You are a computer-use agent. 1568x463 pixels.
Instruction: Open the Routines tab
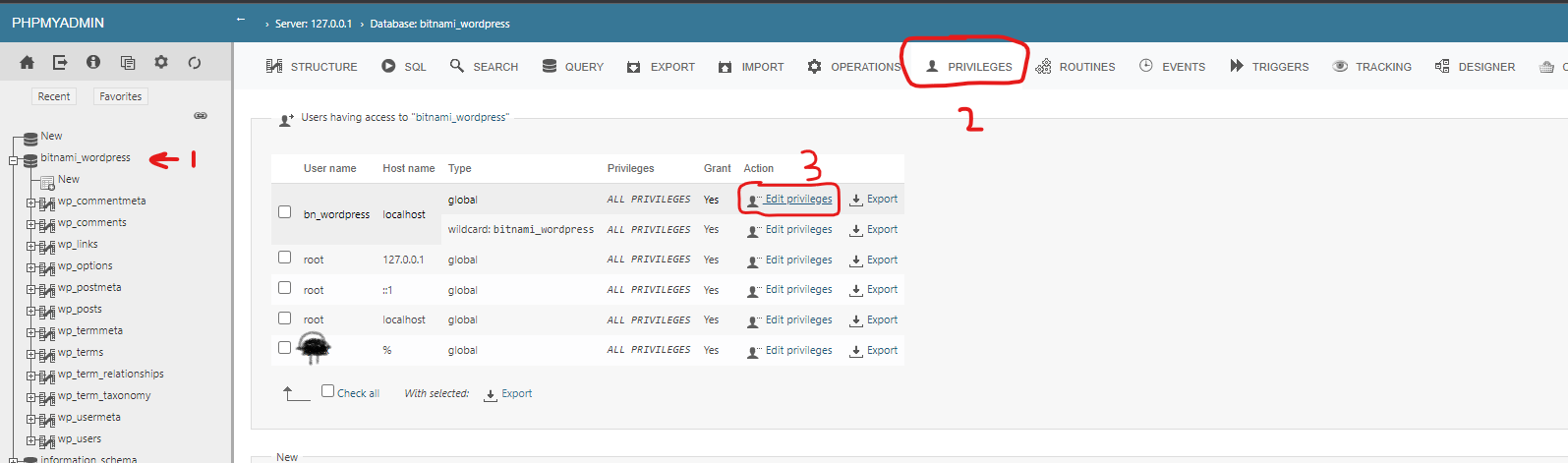(1075, 67)
